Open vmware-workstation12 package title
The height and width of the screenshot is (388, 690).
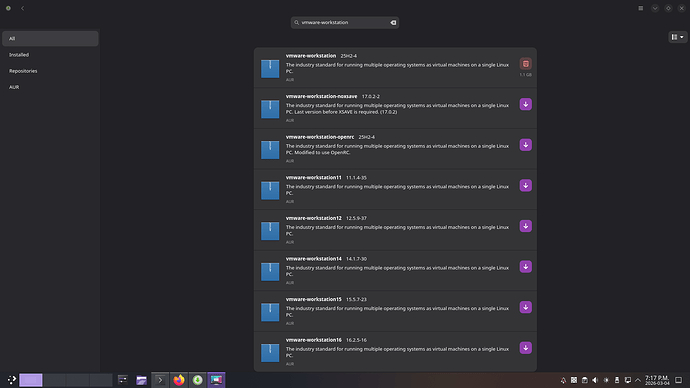click(313, 218)
